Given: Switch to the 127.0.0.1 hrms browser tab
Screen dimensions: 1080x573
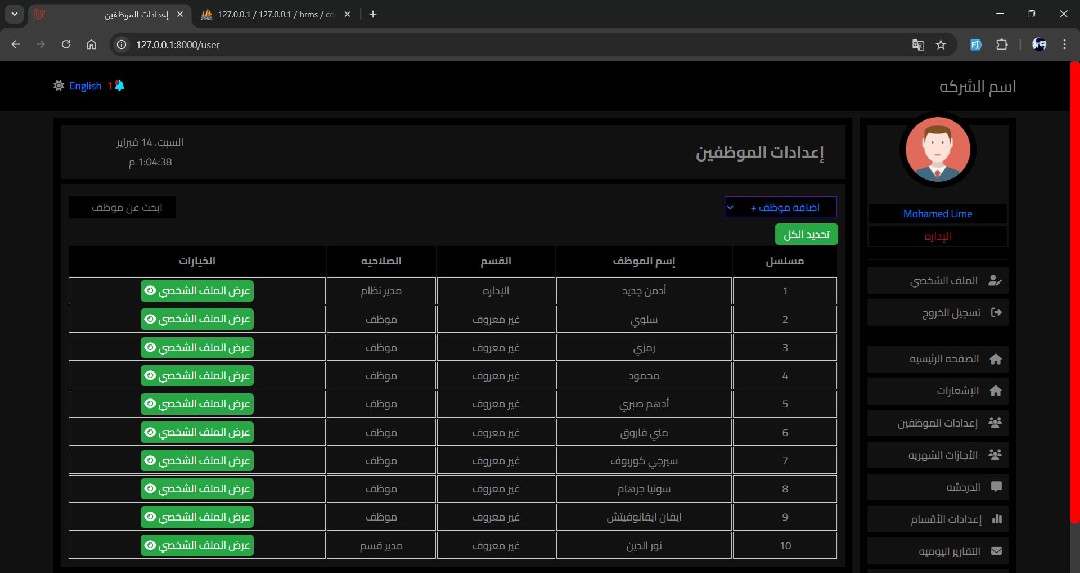Looking at the screenshot, I should pos(276,14).
